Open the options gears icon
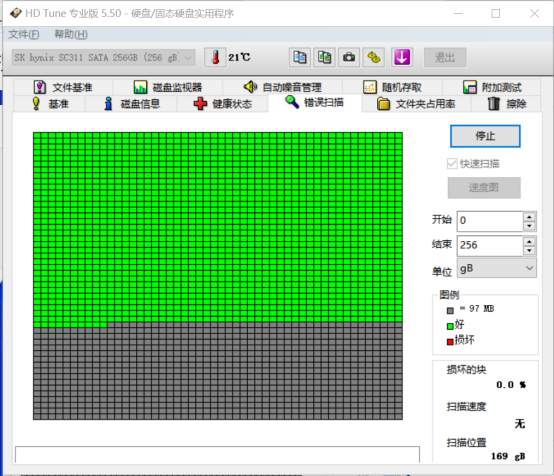The image size is (554, 476). (373, 57)
